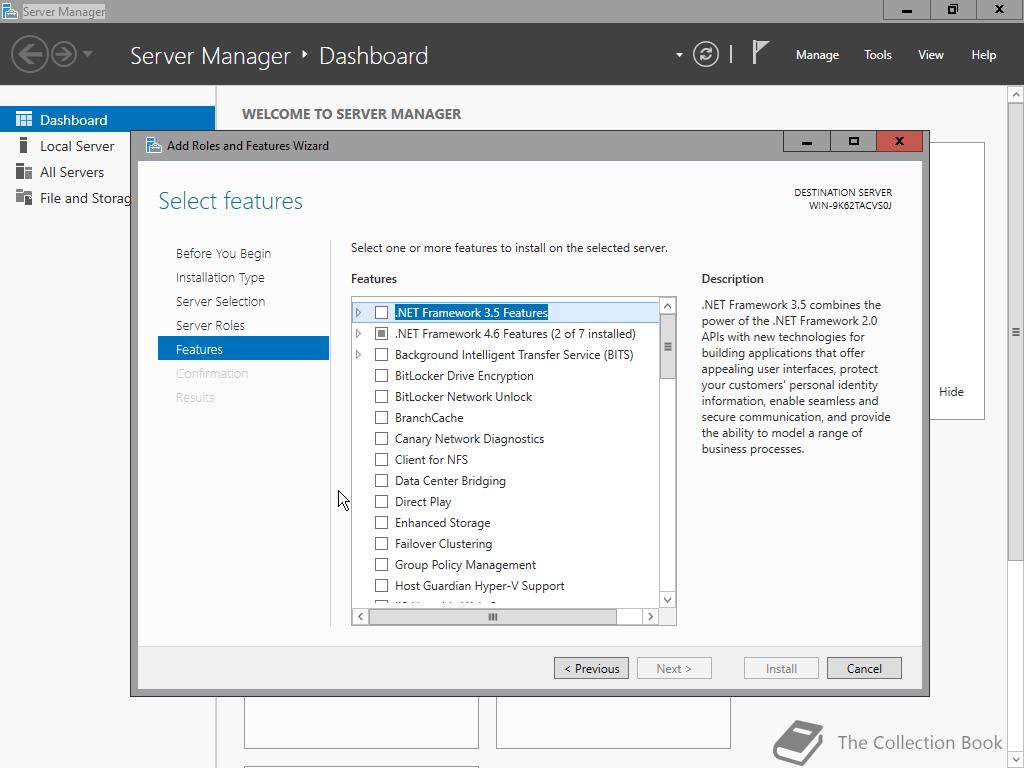
Task: Open the Manage menu
Action: [817, 55]
